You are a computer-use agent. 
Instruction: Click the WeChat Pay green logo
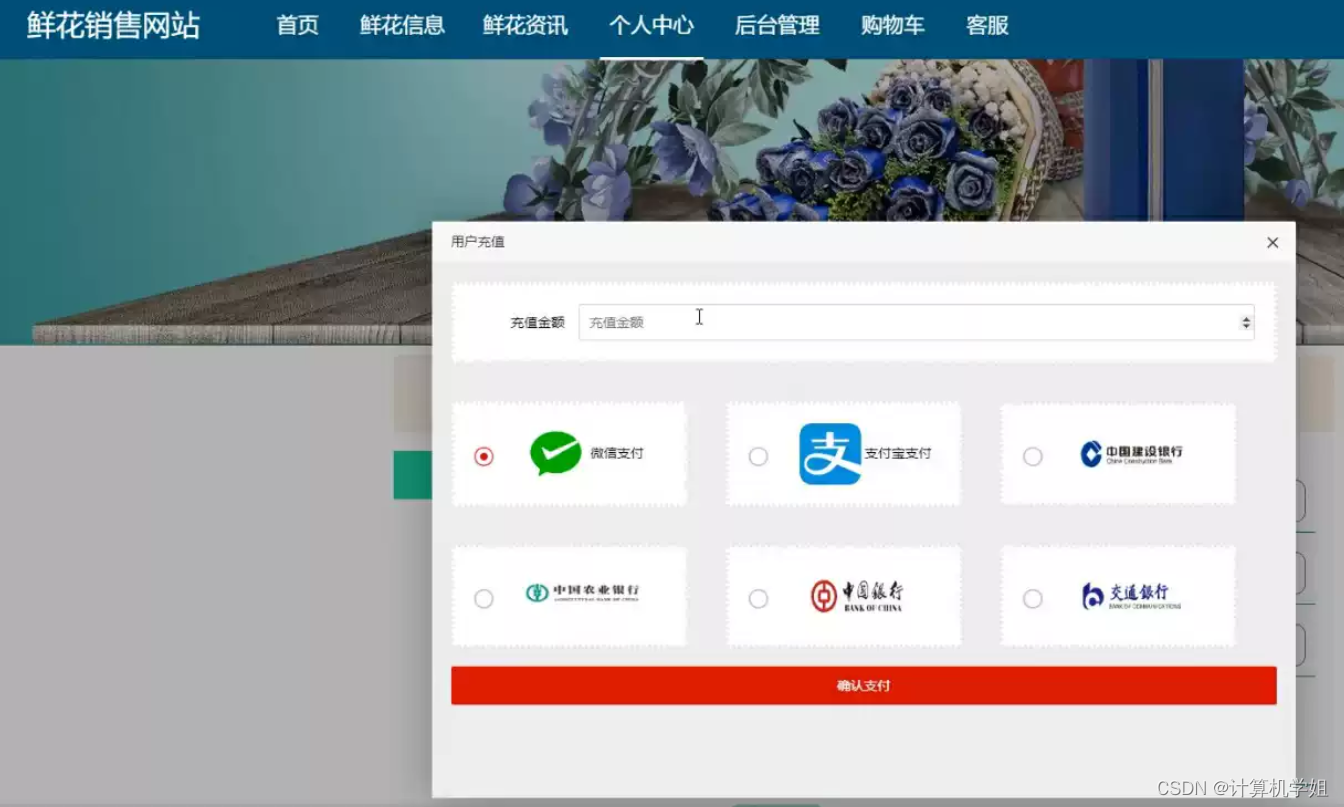(556, 453)
